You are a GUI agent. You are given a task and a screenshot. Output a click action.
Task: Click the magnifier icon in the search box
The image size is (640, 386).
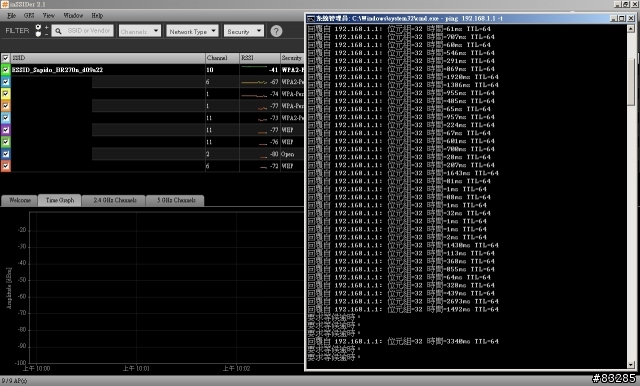coord(58,31)
